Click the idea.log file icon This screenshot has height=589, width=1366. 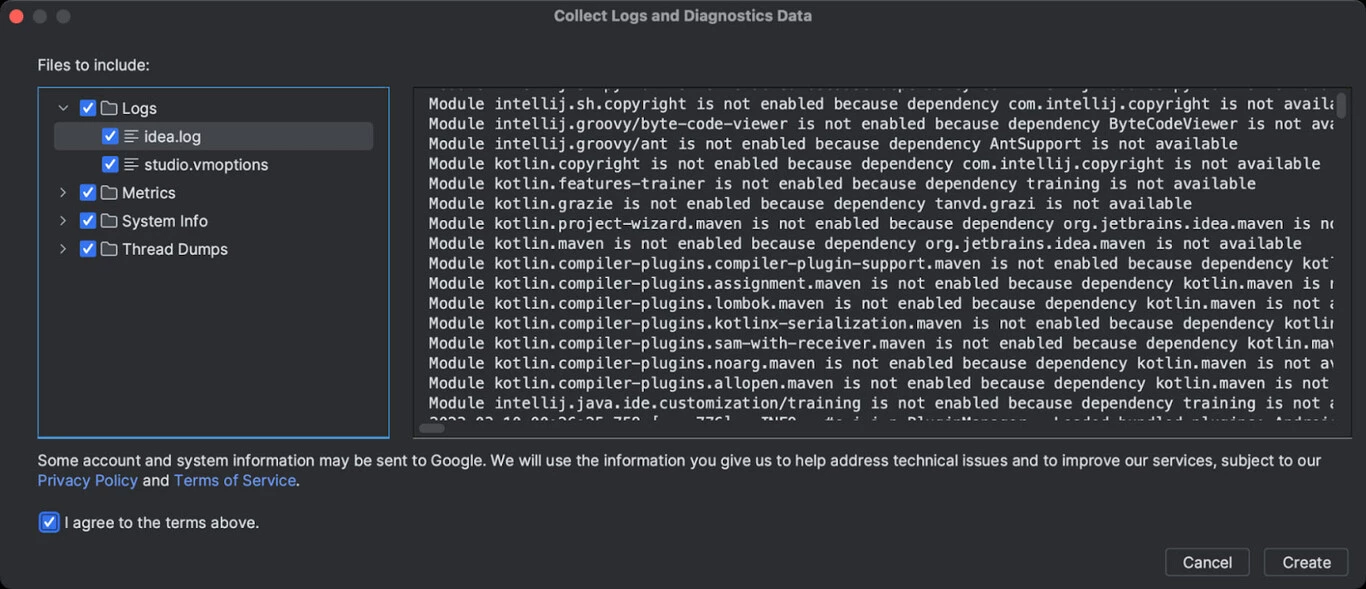click(x=131, y=136)
